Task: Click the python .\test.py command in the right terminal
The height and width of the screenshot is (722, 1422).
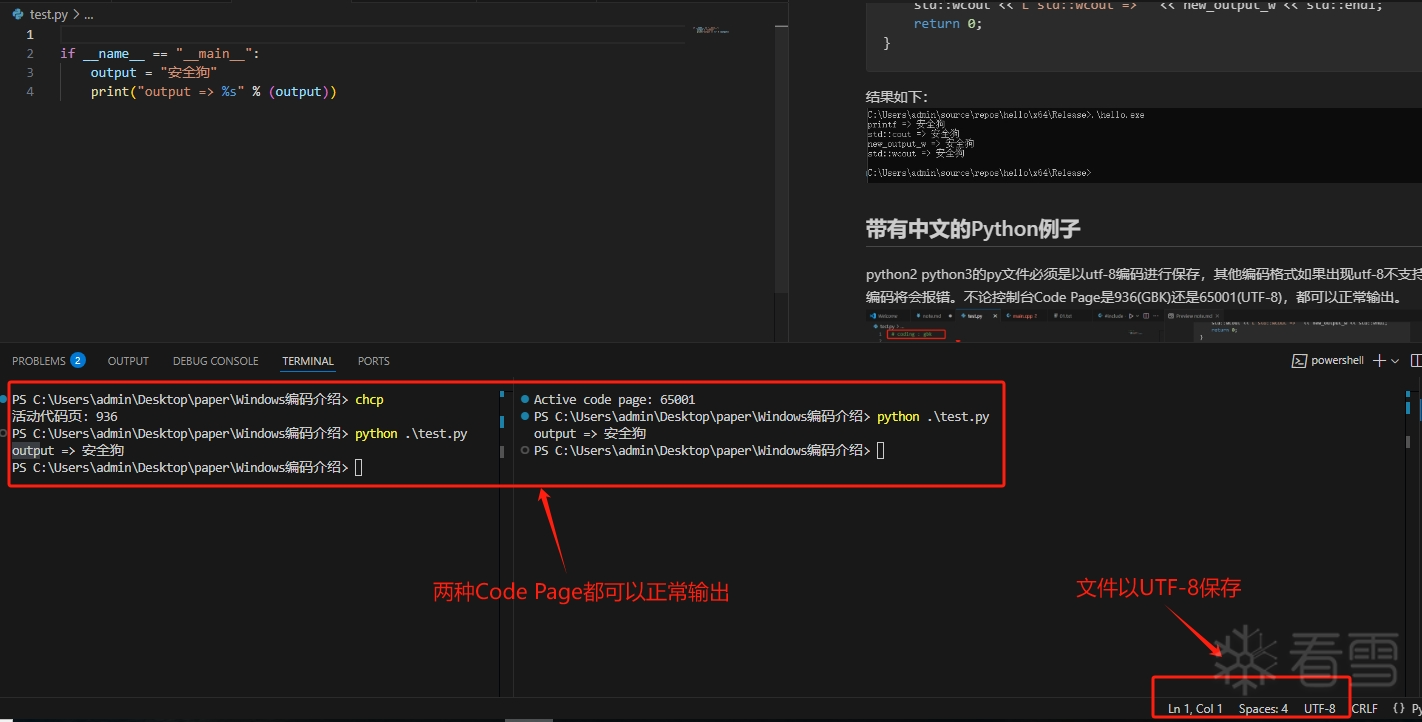Action: coord(933,416)
